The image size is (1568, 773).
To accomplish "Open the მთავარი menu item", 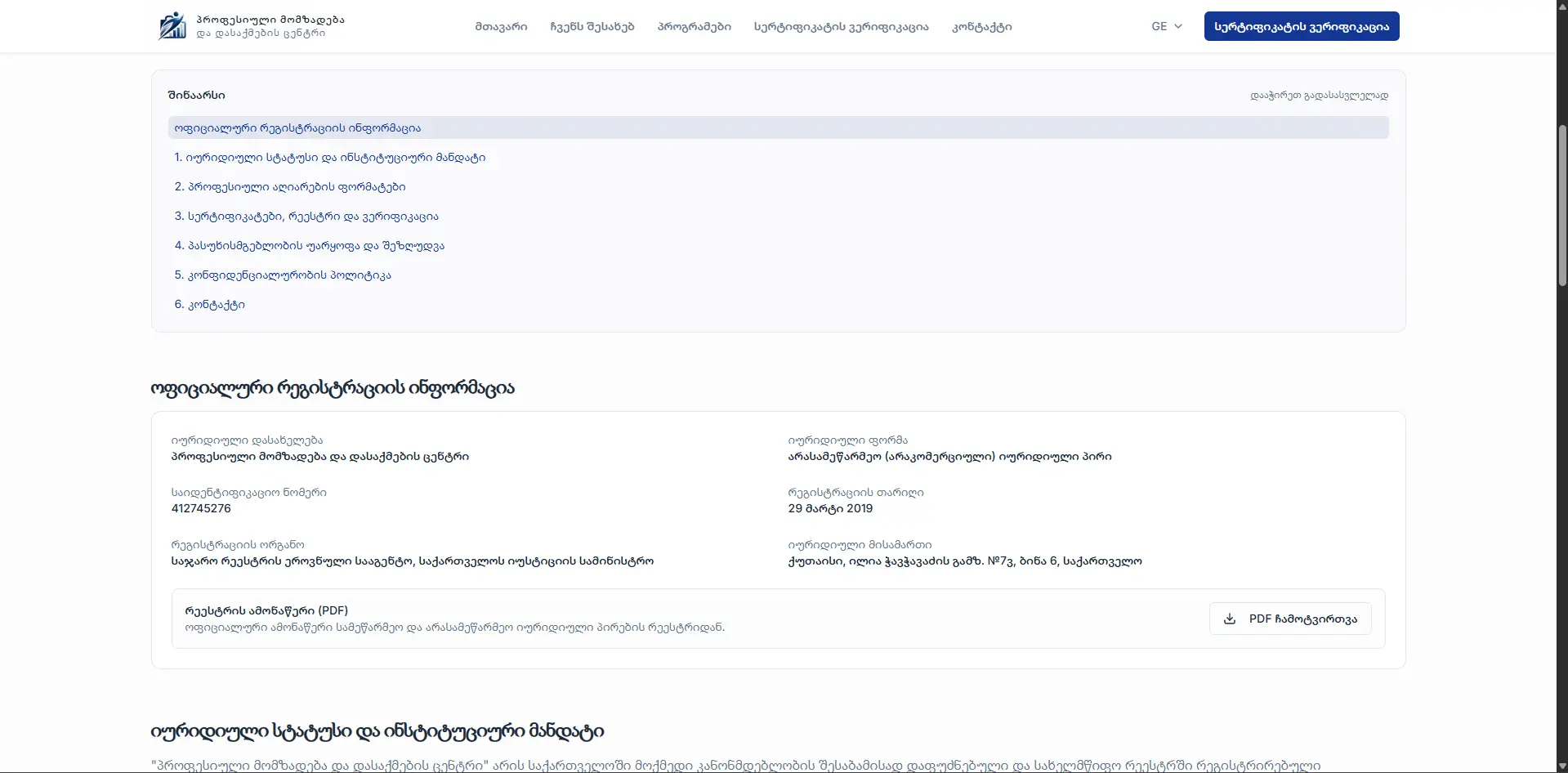I will 501,26.
